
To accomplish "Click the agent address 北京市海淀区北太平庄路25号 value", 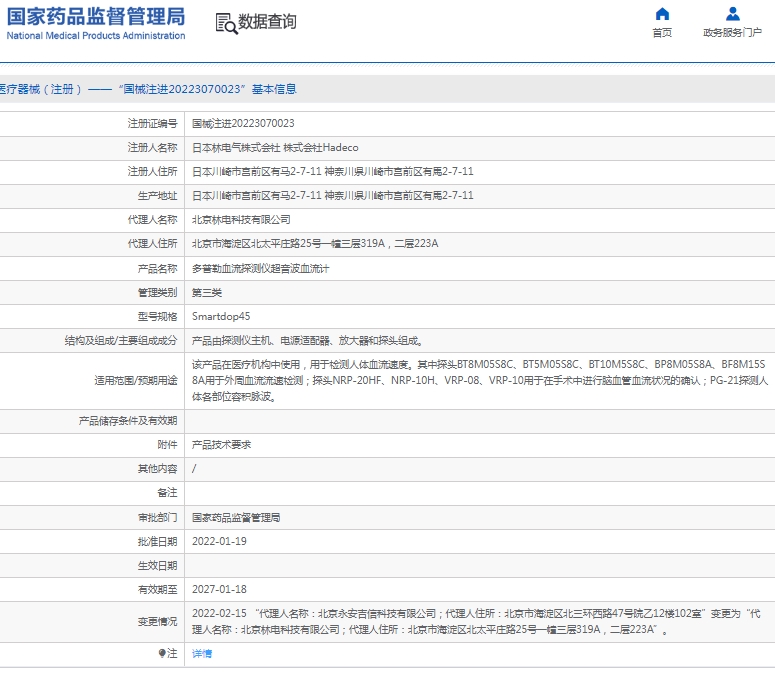I will click(315, 244).
